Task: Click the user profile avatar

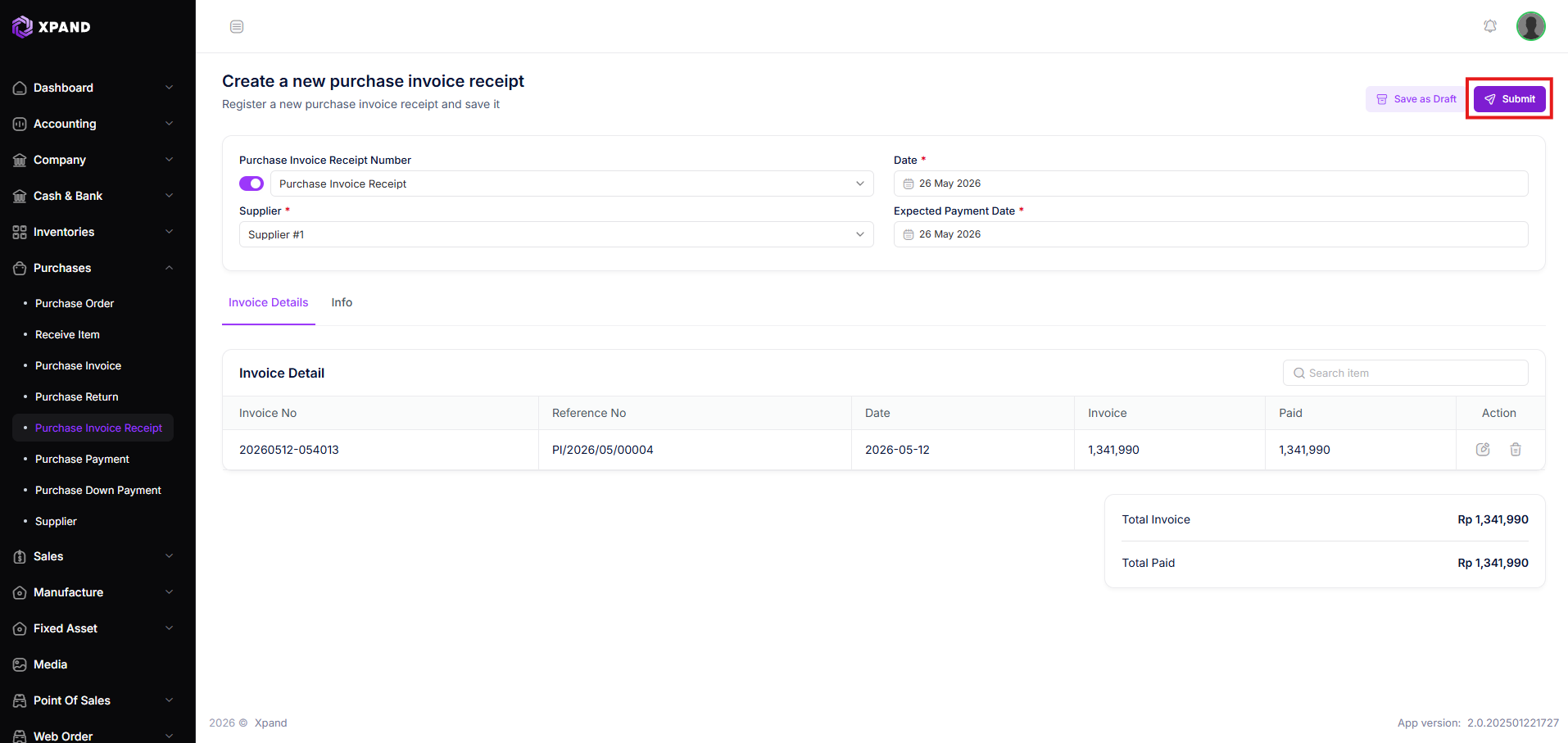Action: (x=1530, y=26)
